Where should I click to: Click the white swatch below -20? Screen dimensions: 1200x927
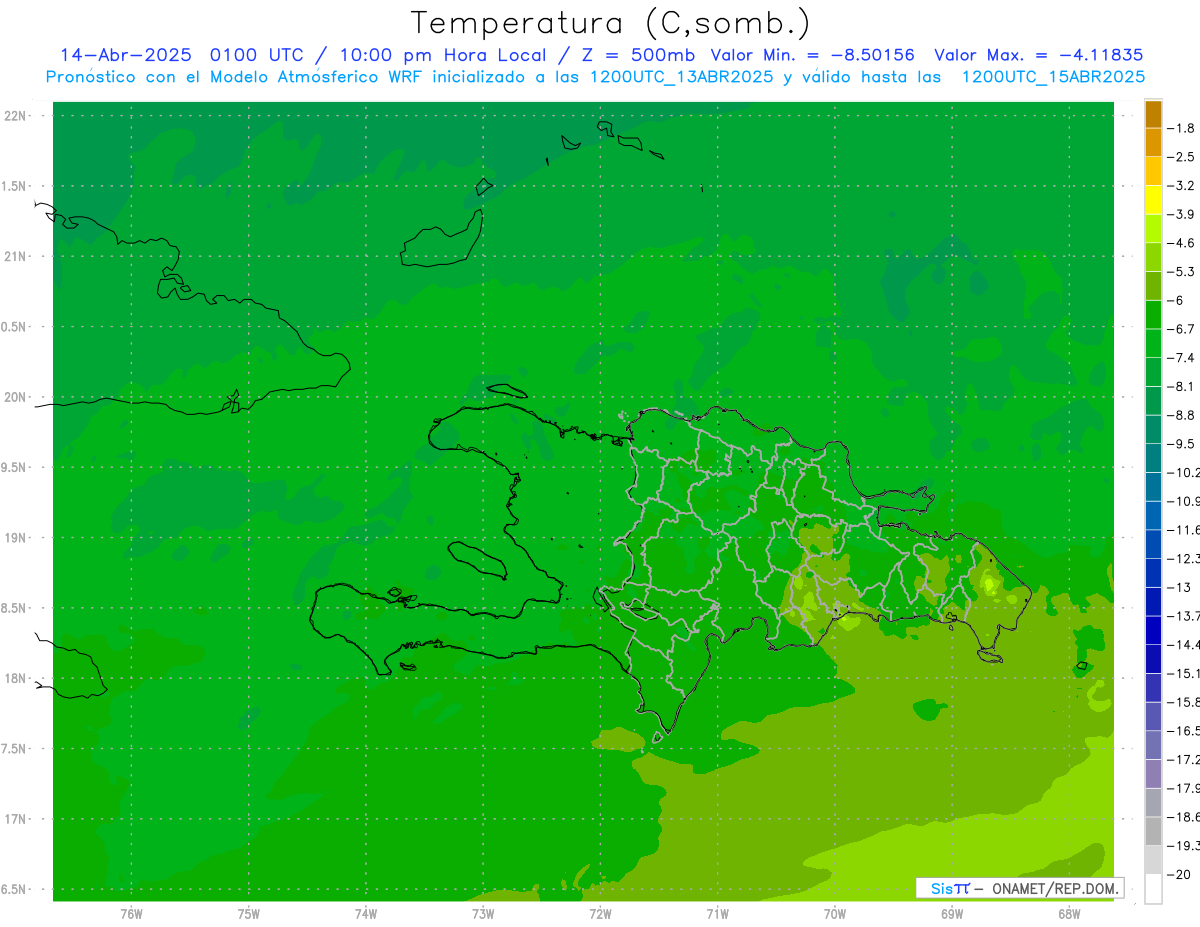pos(1153,889)
